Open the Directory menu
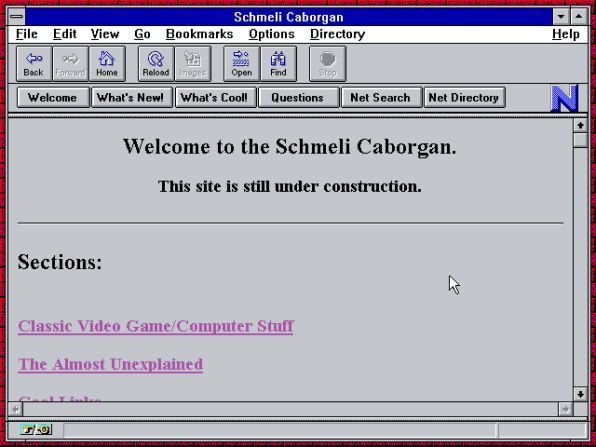This screenshot has width=596, height=447. pos(337,34)
